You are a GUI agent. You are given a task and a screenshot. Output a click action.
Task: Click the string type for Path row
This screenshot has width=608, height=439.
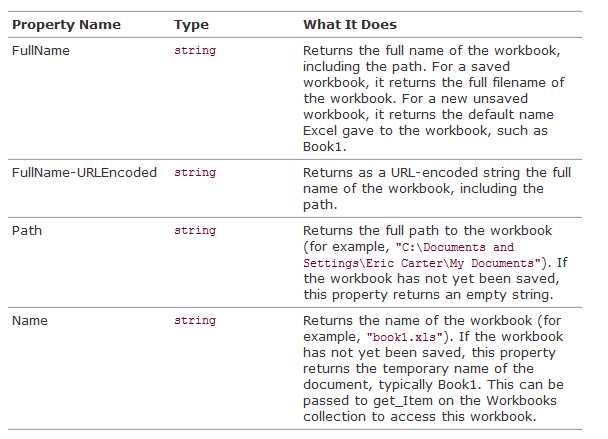coord(195,230)
